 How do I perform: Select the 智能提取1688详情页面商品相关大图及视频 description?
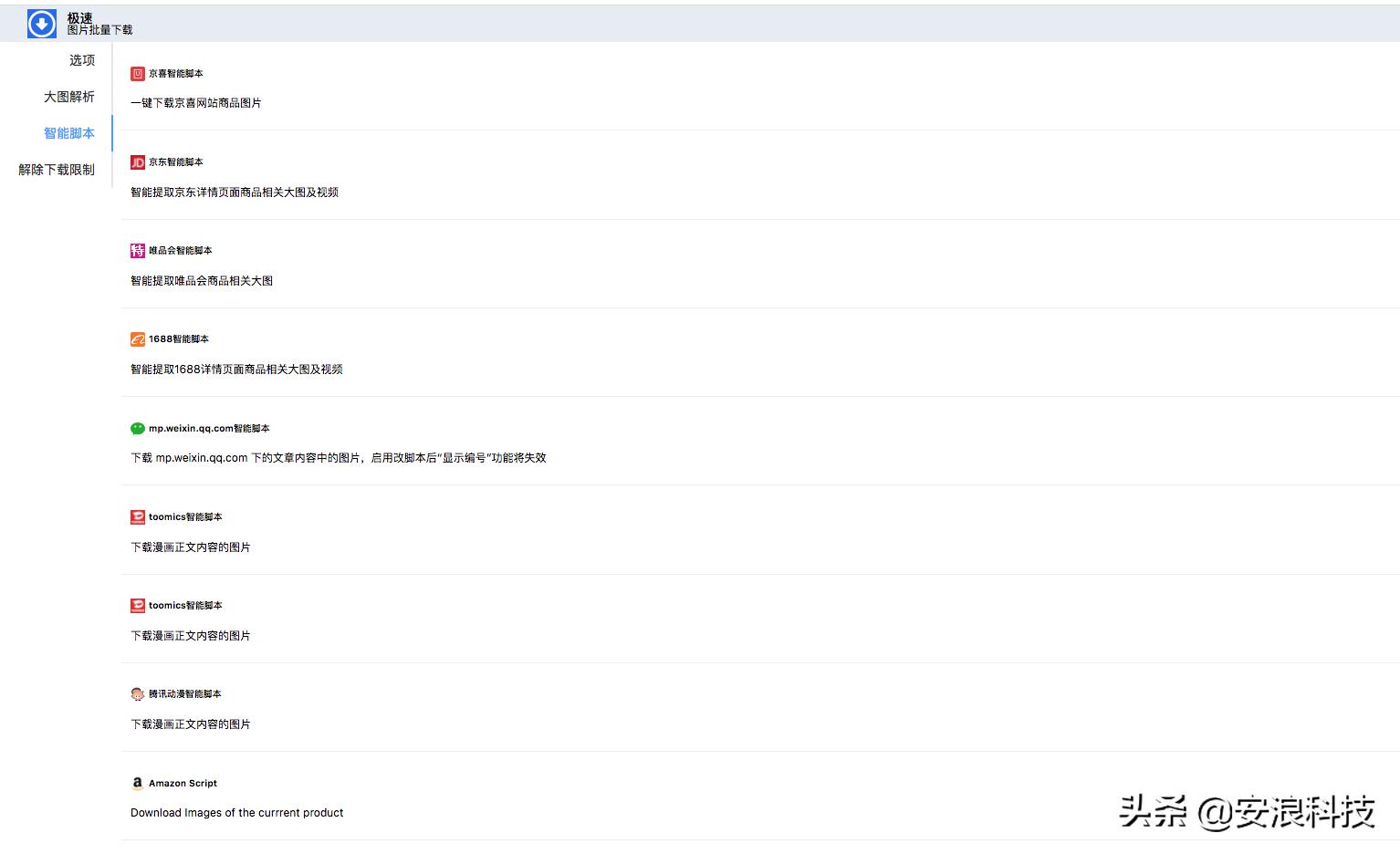point(236,370)
